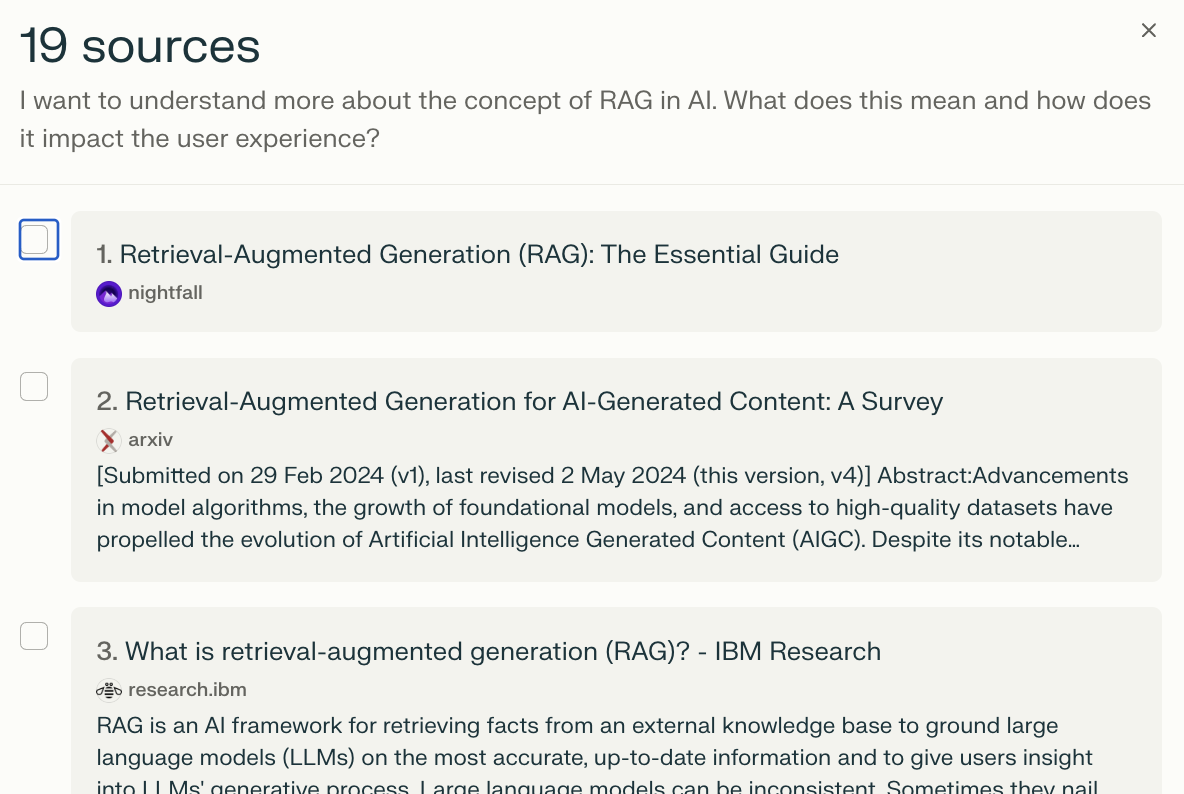Click the number '3.' of the third source
This screenshot has height=794, width=1184.
click(x=107, y=652)
